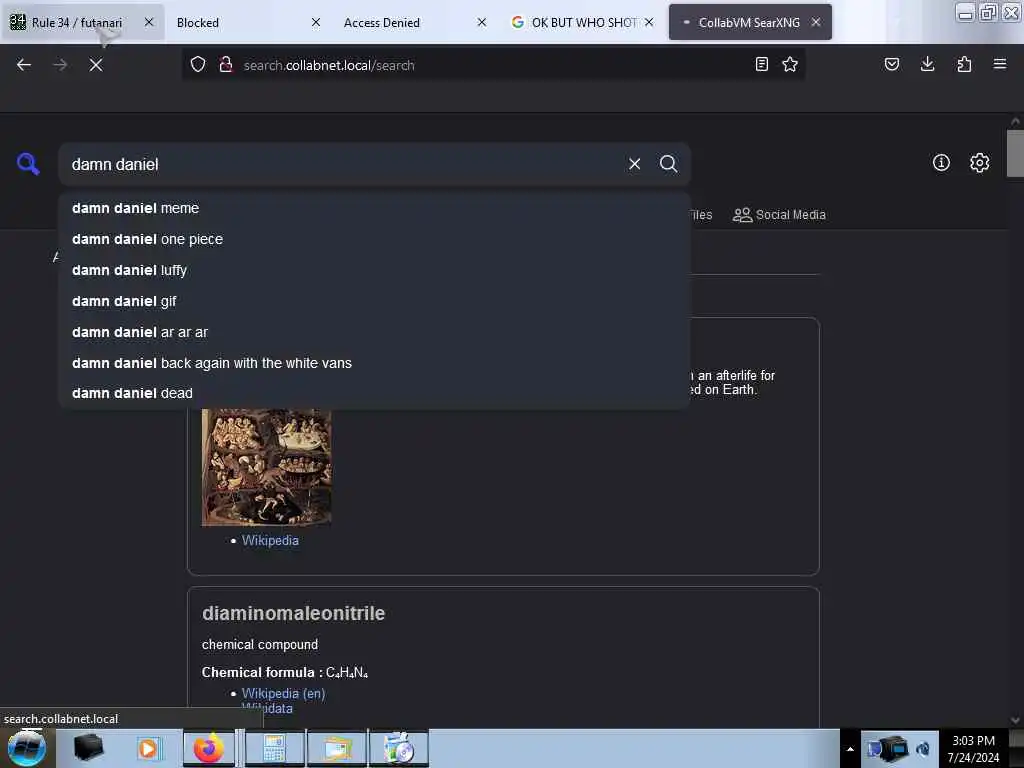This screenshot has height=768, width=1024.
Task: Close the OK BUT WHO SHOT tab
Action: coord(649,22)
